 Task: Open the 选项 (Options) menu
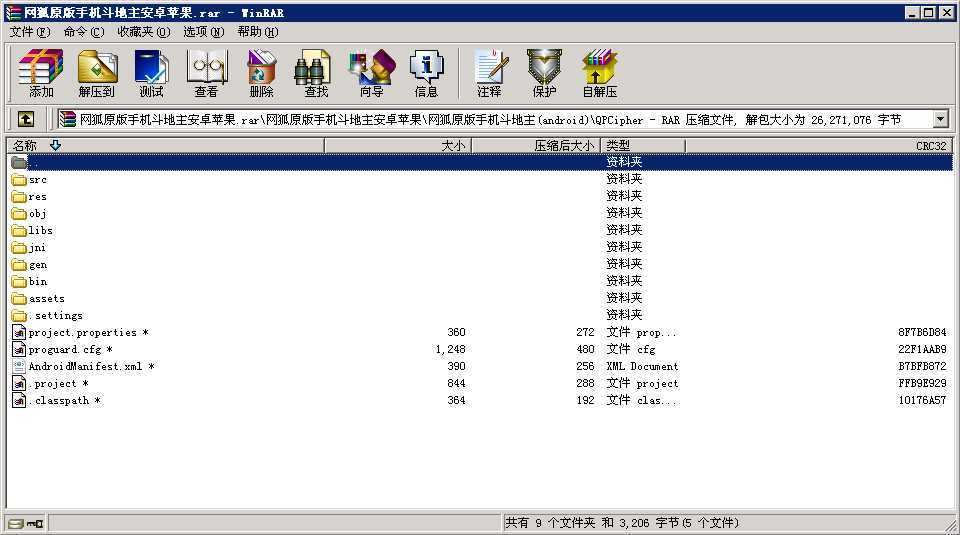click(203, 31)
